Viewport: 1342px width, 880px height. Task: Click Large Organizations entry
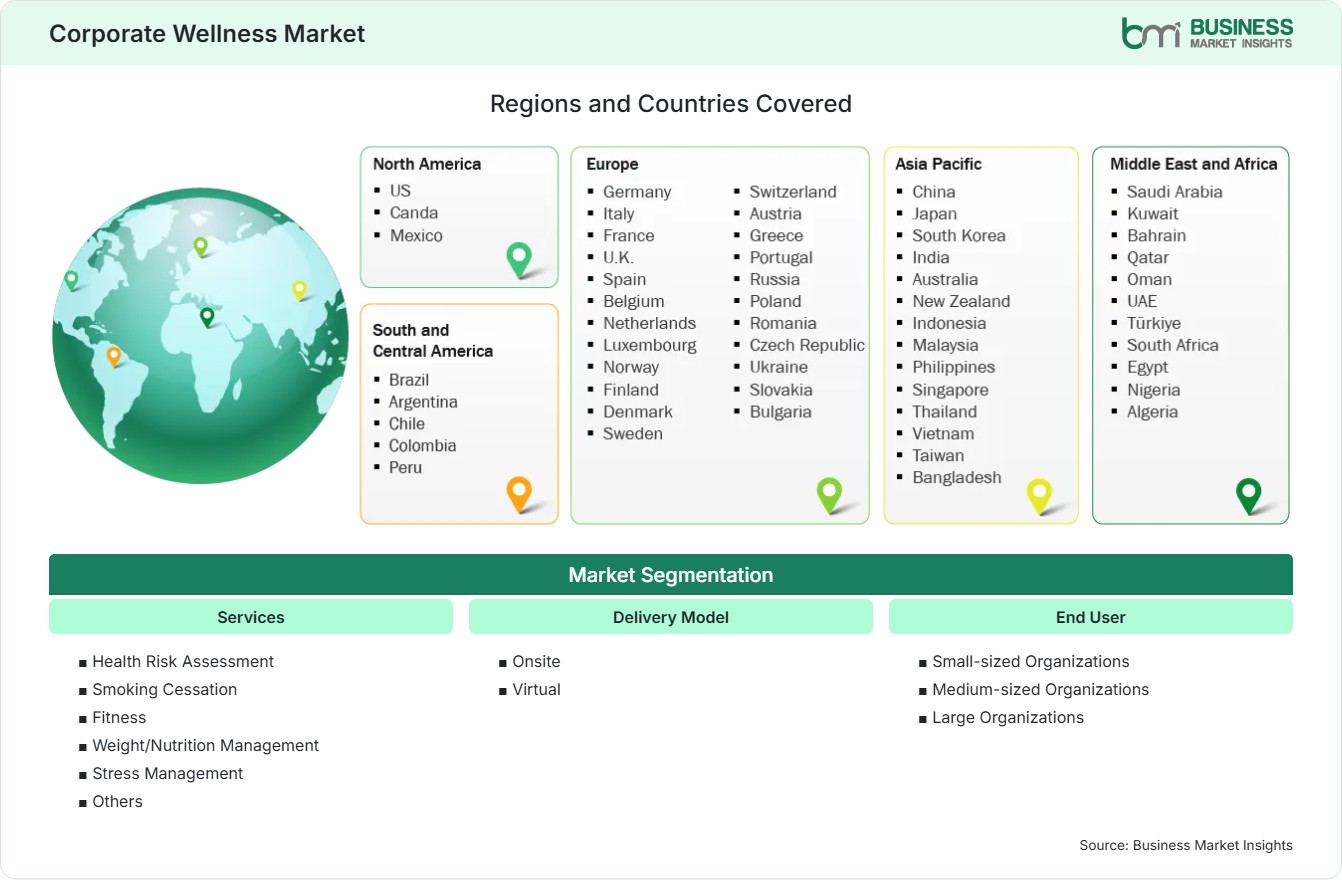point(1008,717)
